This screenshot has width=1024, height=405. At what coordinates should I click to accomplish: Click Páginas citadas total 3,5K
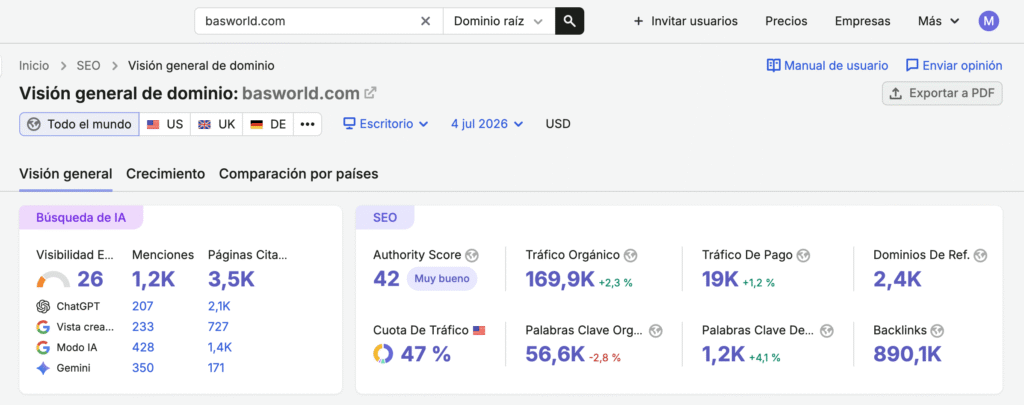(x=231, y=279)
